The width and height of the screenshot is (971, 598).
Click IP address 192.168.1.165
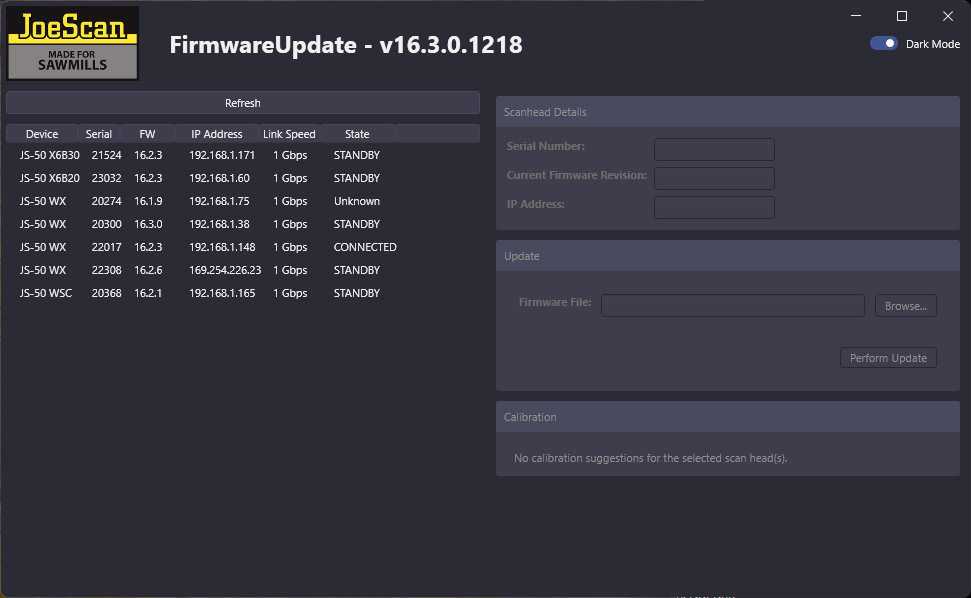(222, 293)
